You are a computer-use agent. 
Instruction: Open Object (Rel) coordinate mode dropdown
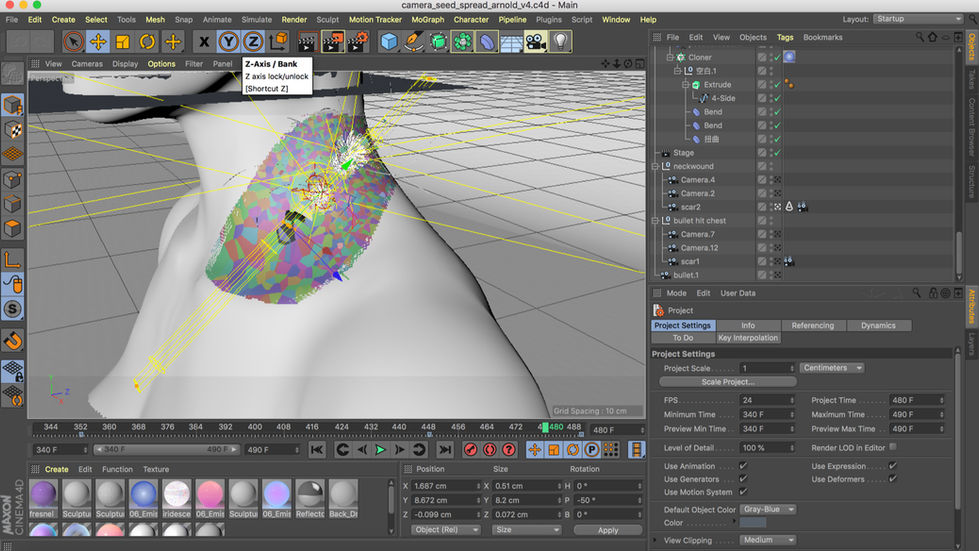coord(446,530)
